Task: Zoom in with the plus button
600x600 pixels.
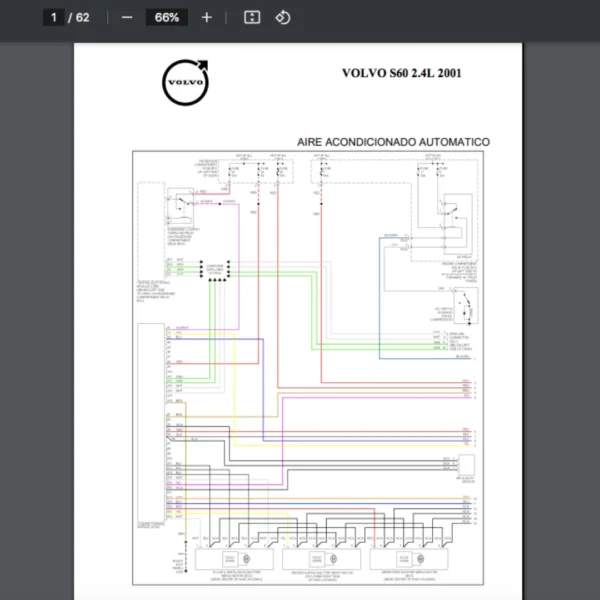Action: (207, 17)
